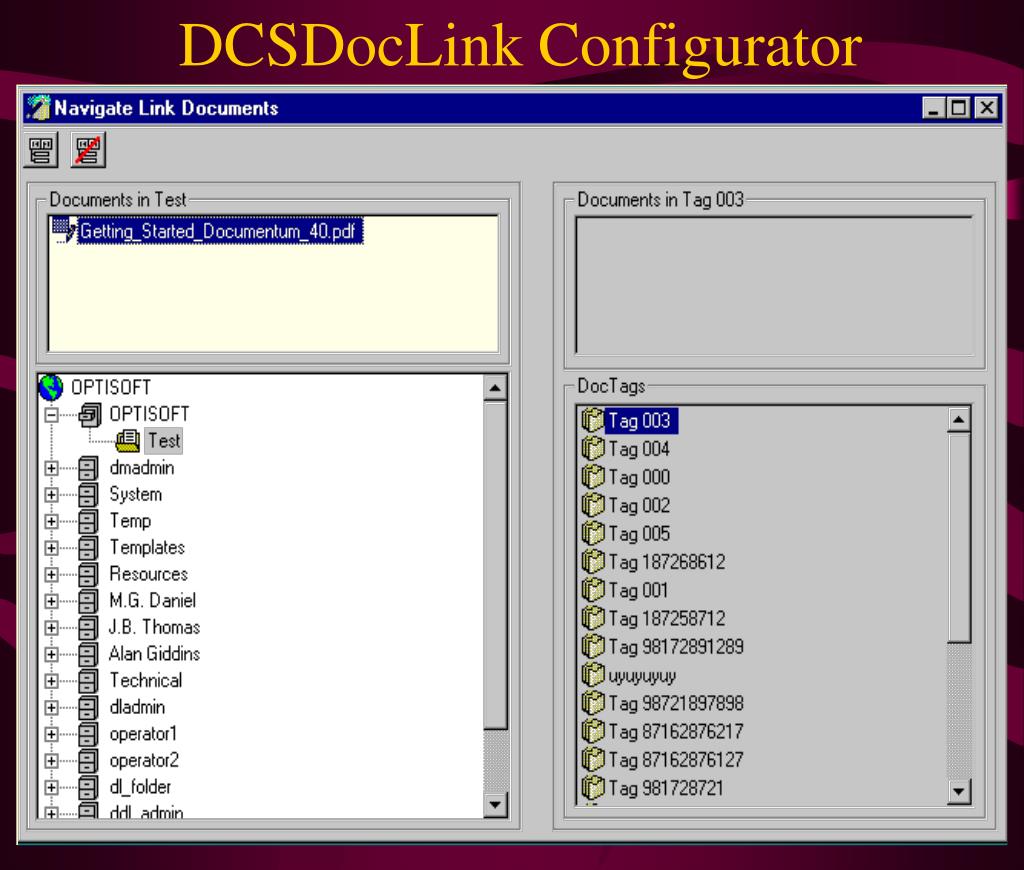Expand the Templates cabinet
Image resolution: width=1024 pixels, height=870 pixels.
click(x=52, y=548)
